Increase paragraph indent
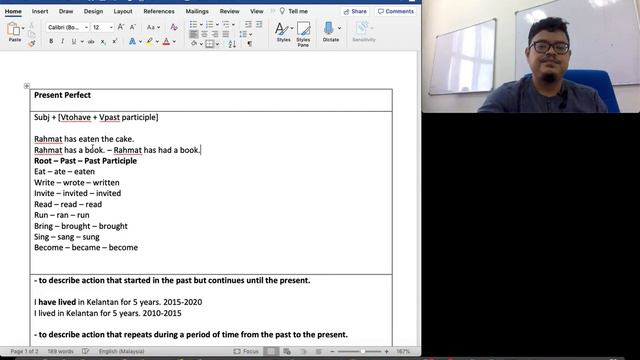Image resolution: width=640 pixels, height=360 pixels. pos(259,24)
